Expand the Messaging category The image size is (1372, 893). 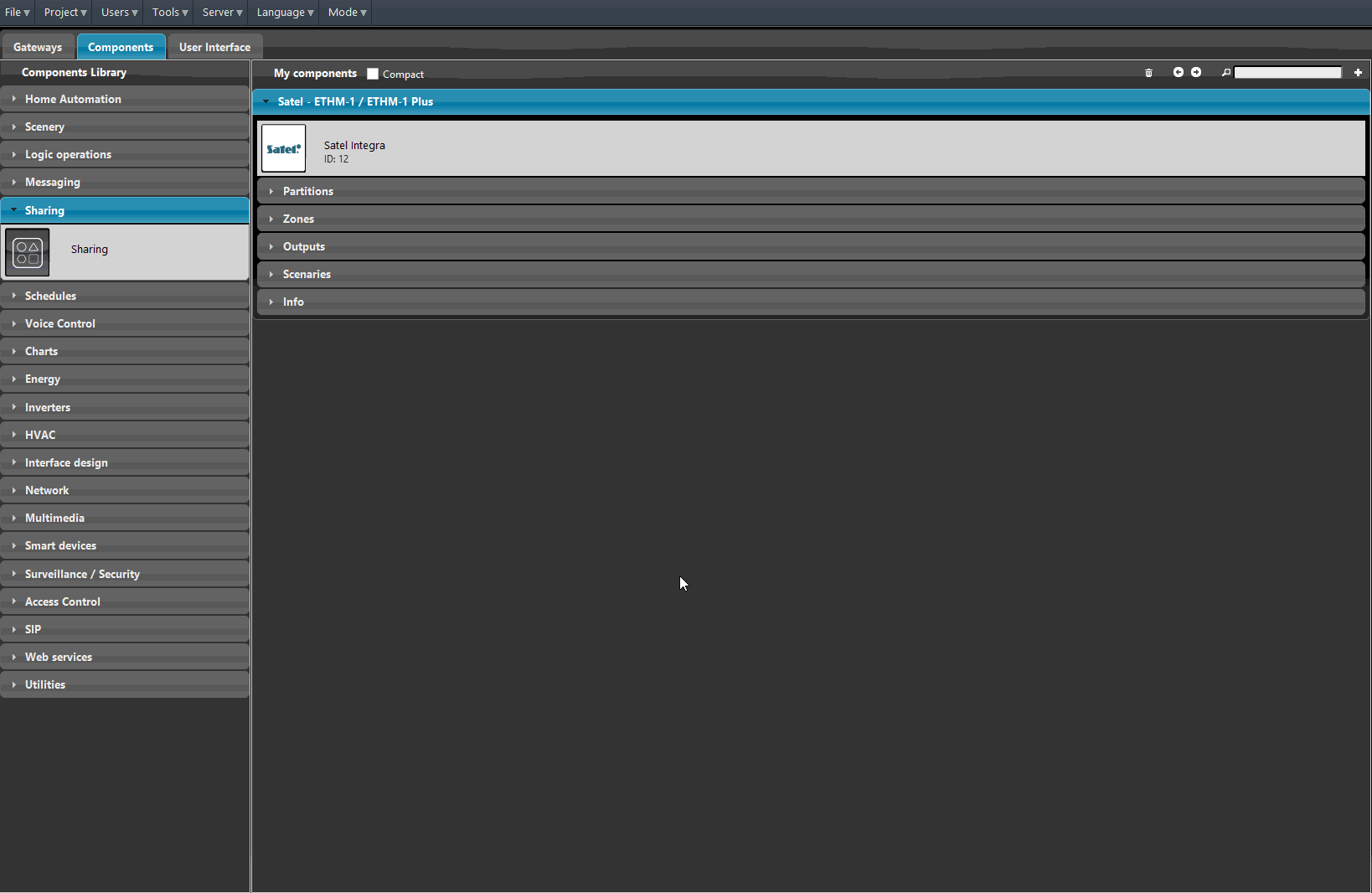125,182
